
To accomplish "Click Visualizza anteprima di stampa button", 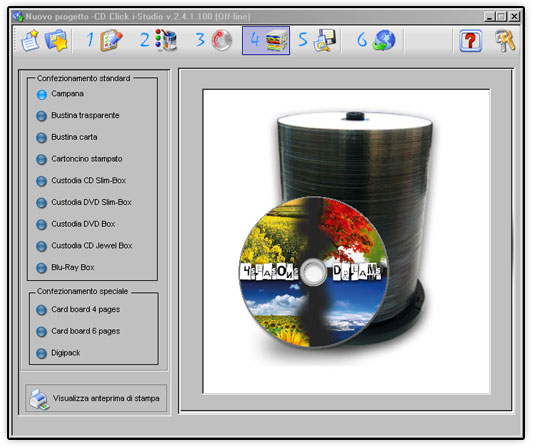I will point(96,399).
